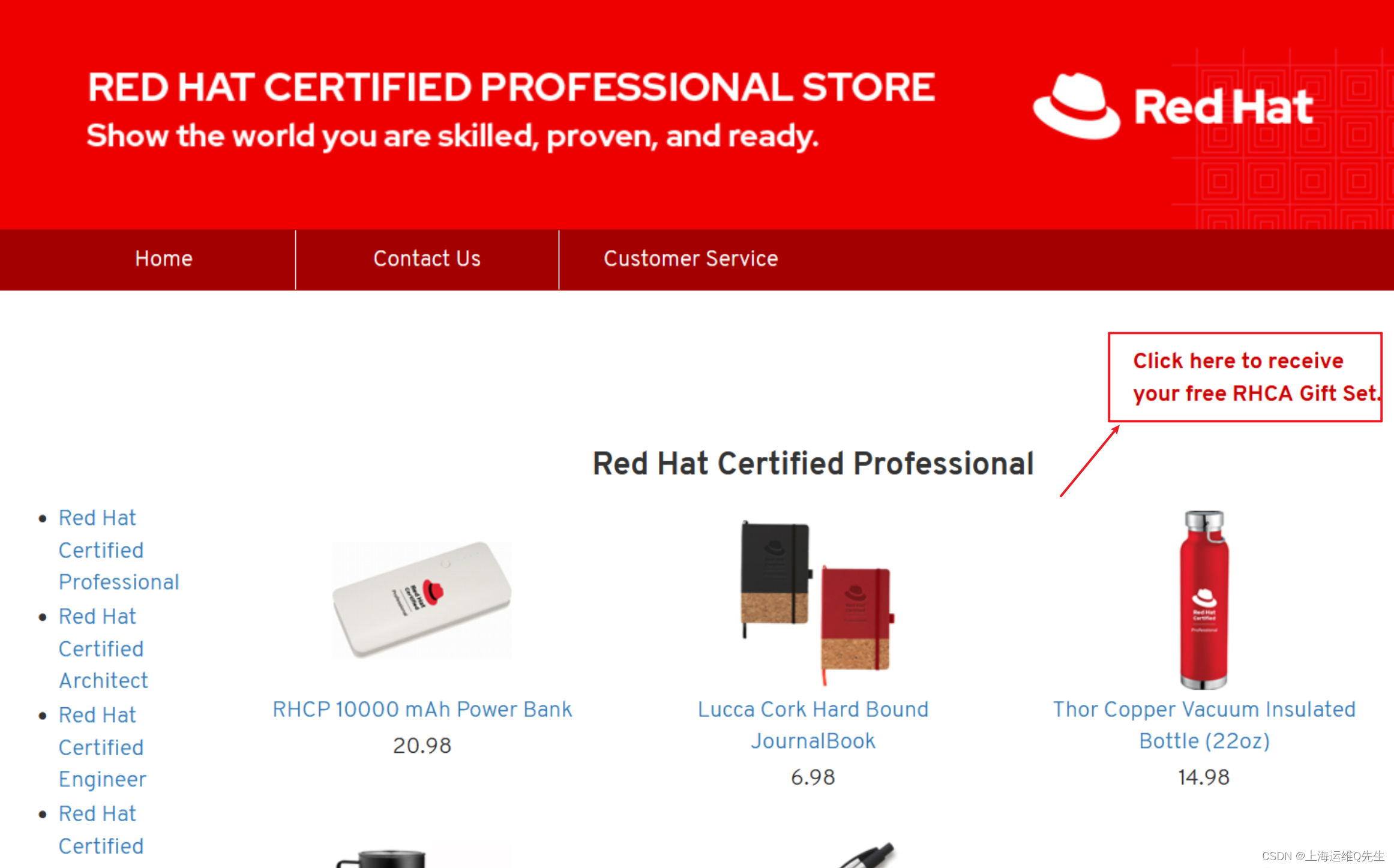The height and width of the screenshot is (868, 1394).
Task: Go to the Home menu item
Action: [163, 259]
